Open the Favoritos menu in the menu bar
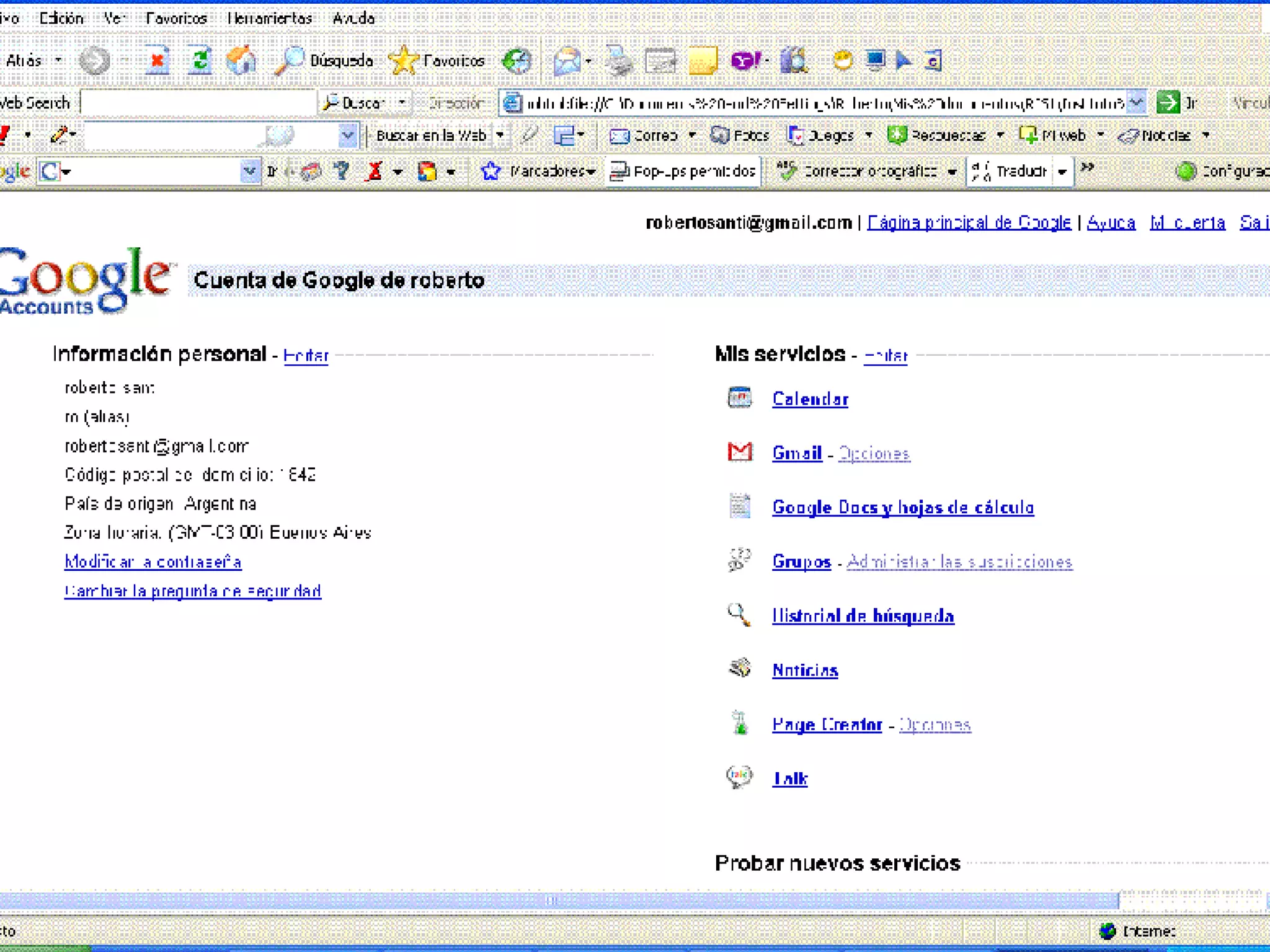The image size is (1270, 952). coord(176,18)
